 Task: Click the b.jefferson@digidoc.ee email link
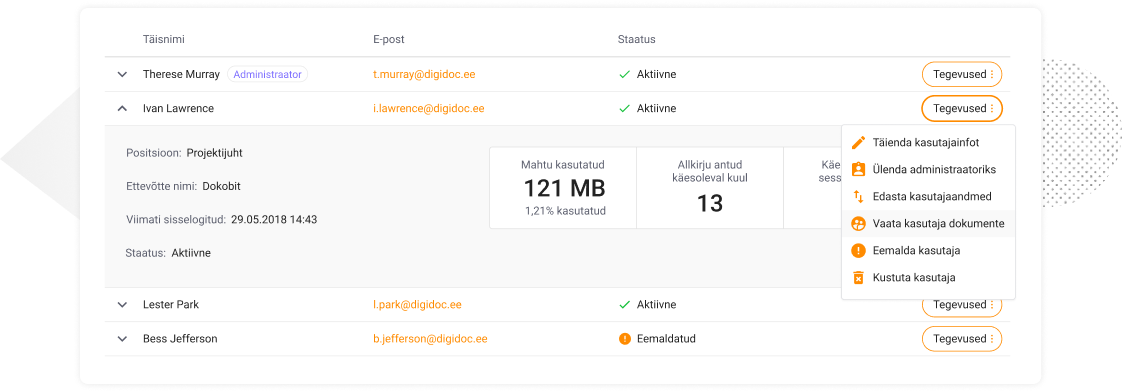point(430,338)
